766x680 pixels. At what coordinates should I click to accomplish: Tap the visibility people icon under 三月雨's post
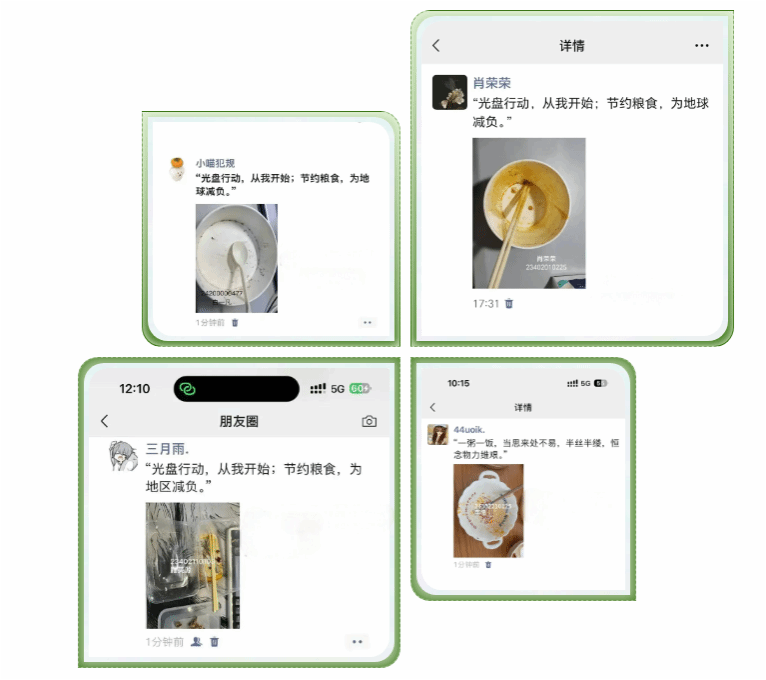pyautogui.click(x=196, y=641)
